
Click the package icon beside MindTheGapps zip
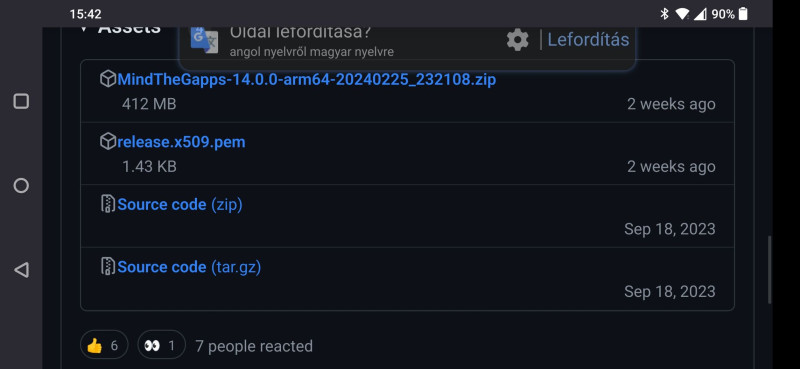(108, 79)
